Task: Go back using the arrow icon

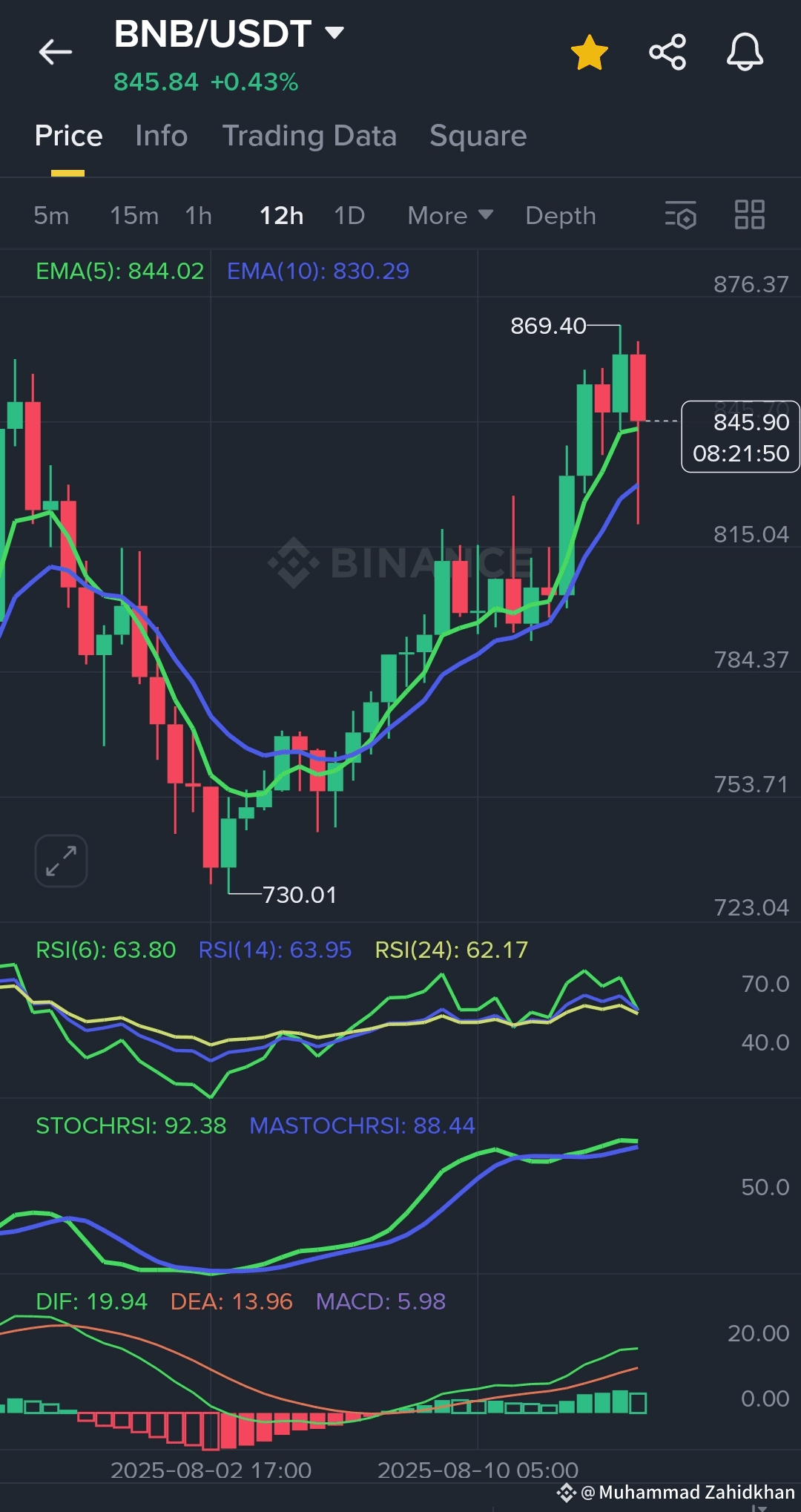Action: [x=56, y=52]
